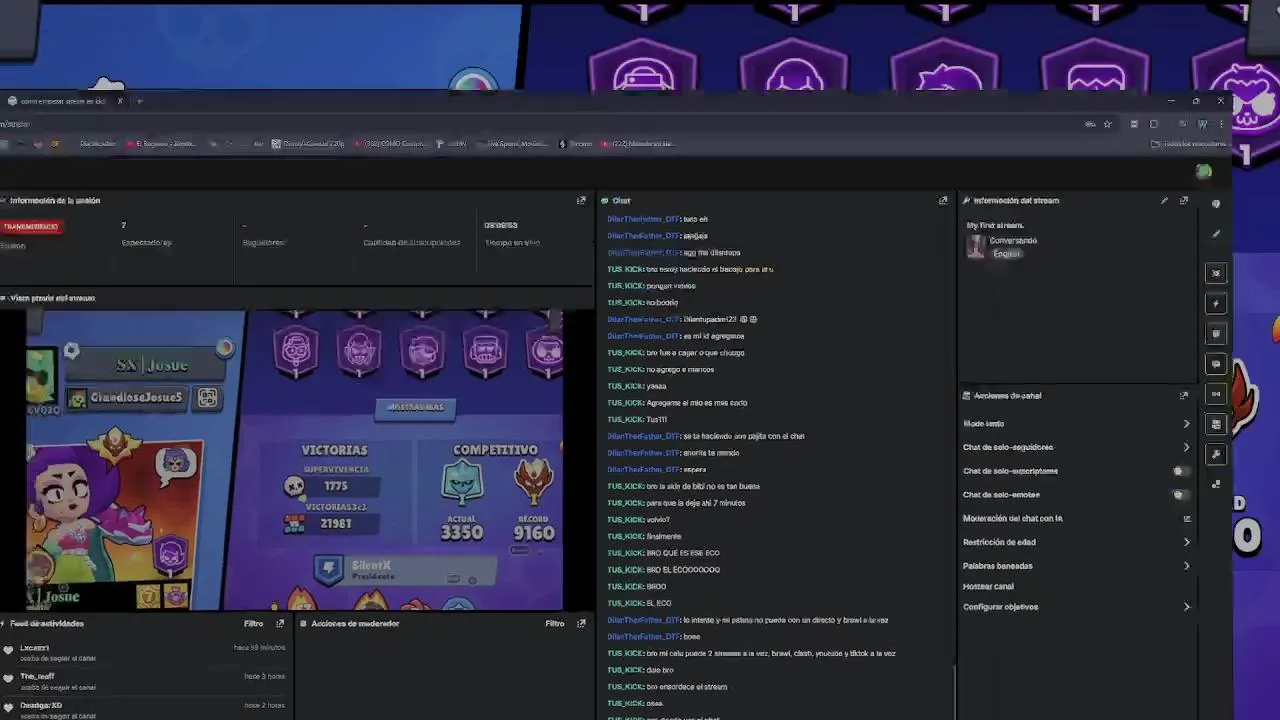Bookmark this page with the star icon
The image size is (1280, 720).
(x=1107, y=124)
